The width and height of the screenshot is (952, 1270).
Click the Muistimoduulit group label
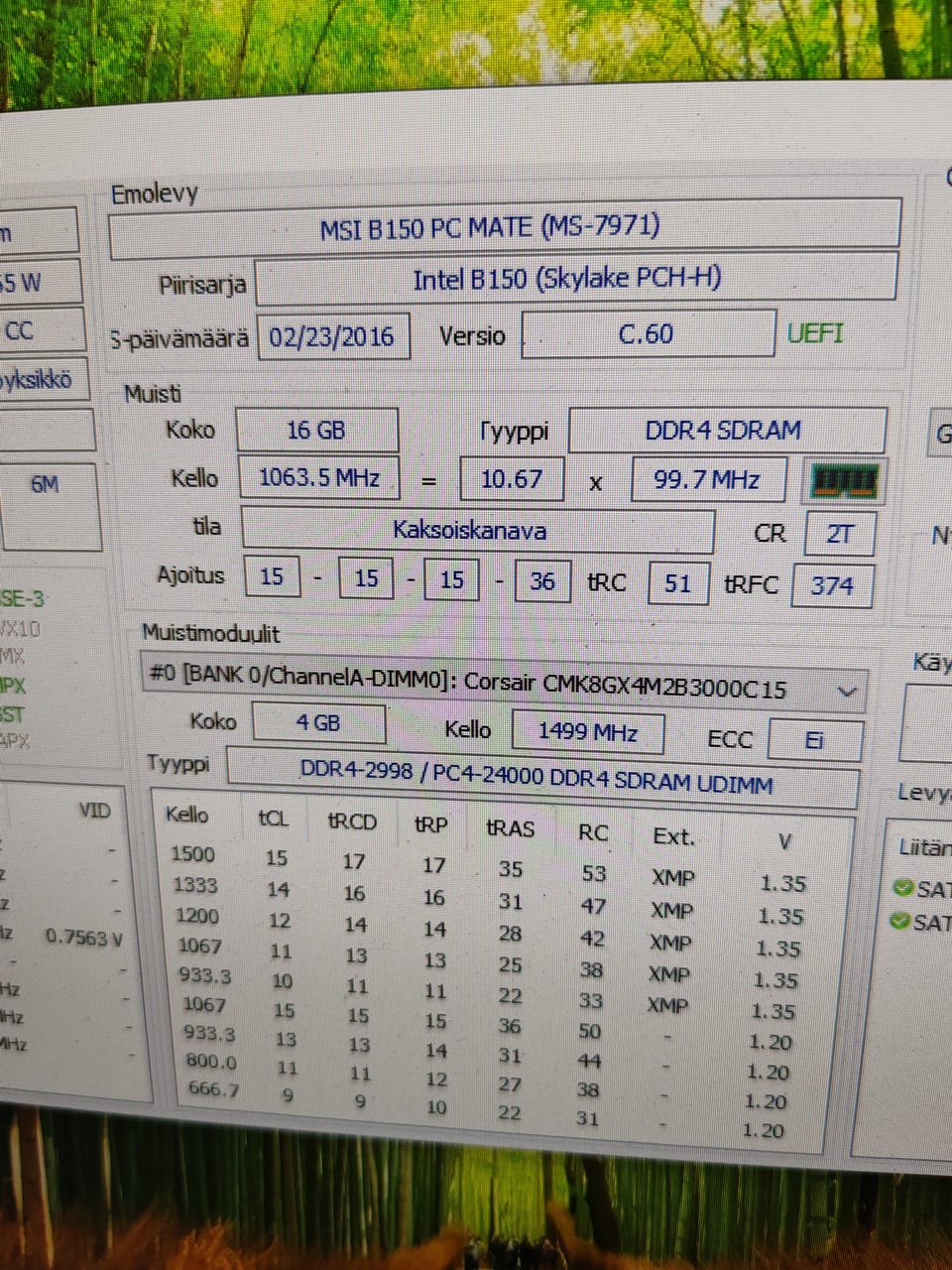[210, 633]
